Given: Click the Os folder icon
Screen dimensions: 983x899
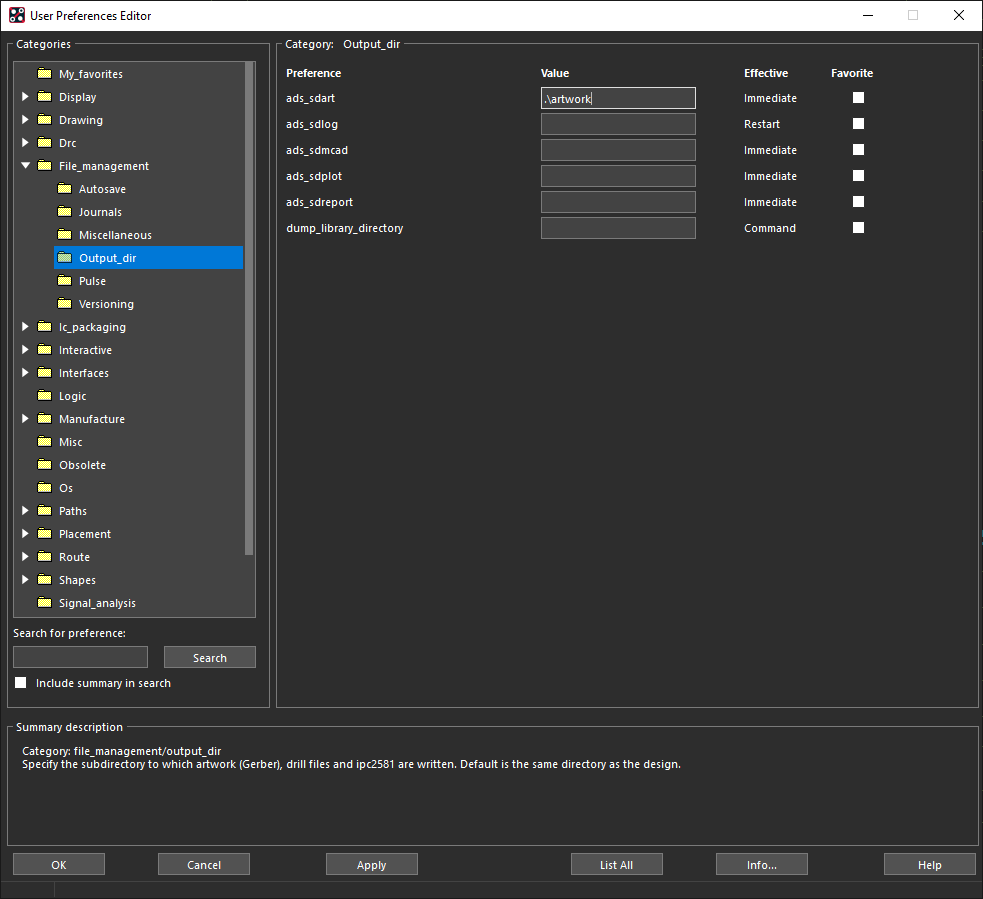Looking at the screenshot, I should (45, 487).
